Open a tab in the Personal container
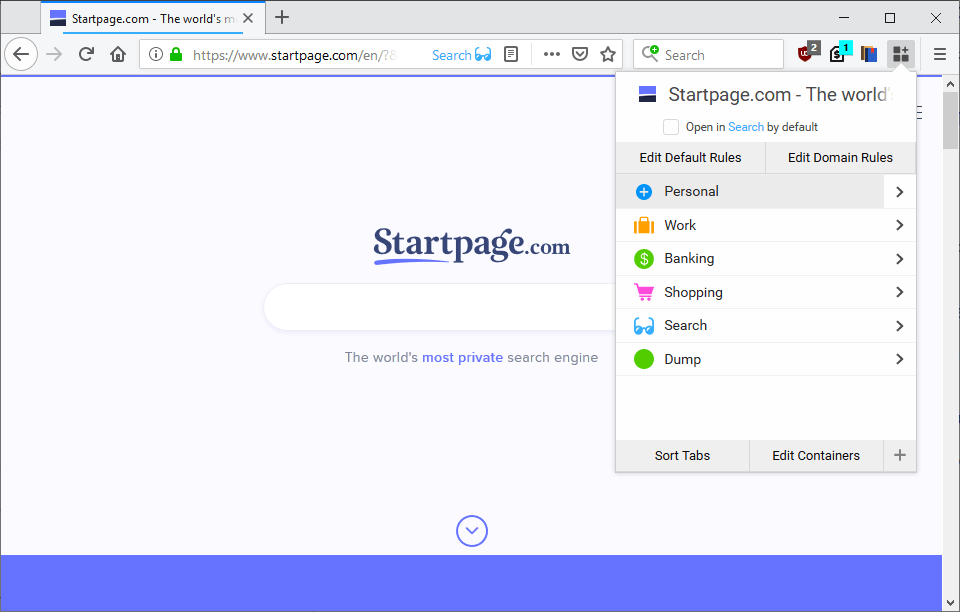960x612 pixels. [750, 192]
